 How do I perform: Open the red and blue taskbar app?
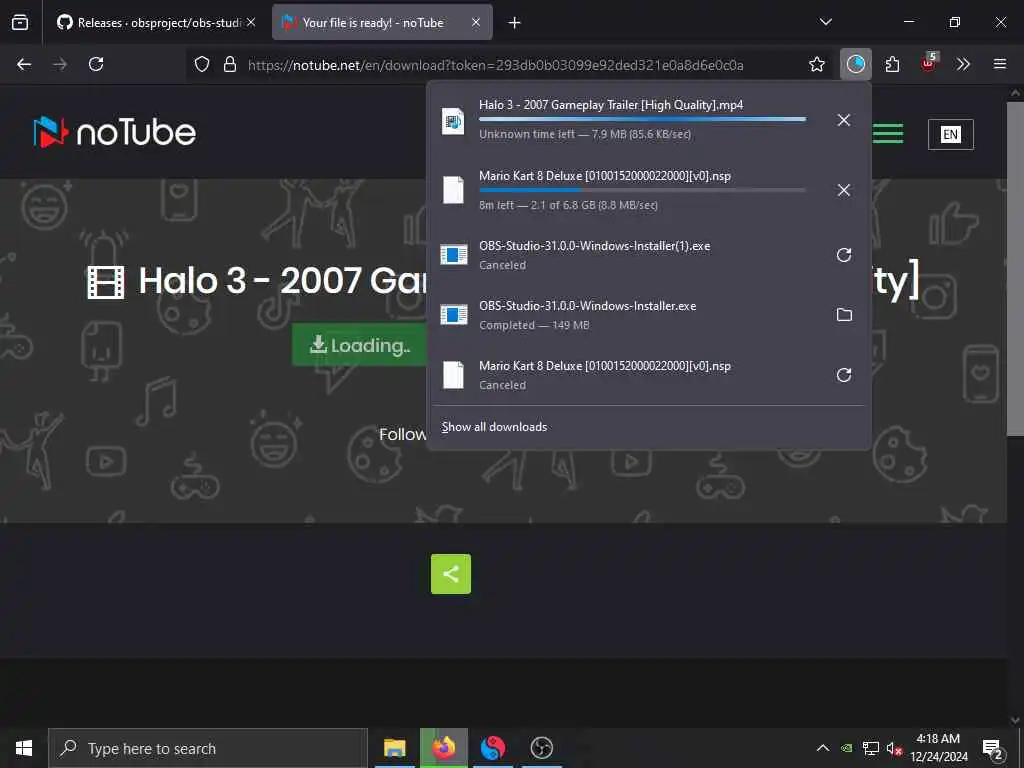click(x=492, y=748)
